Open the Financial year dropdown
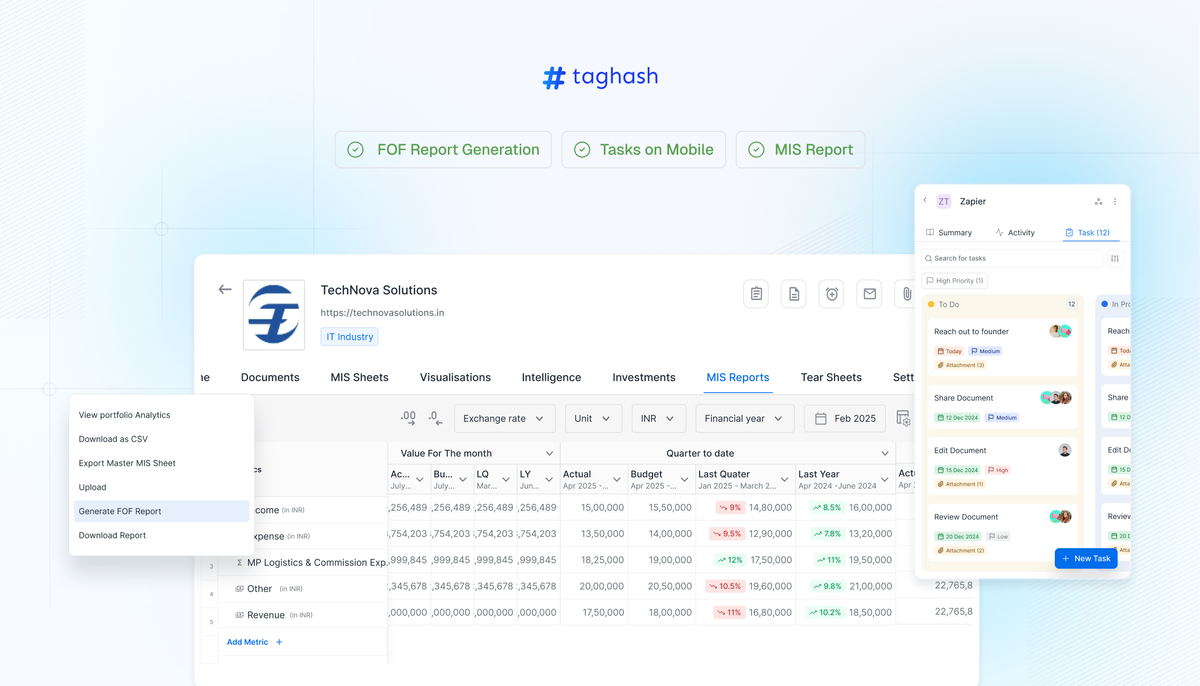 coord(744,418)
